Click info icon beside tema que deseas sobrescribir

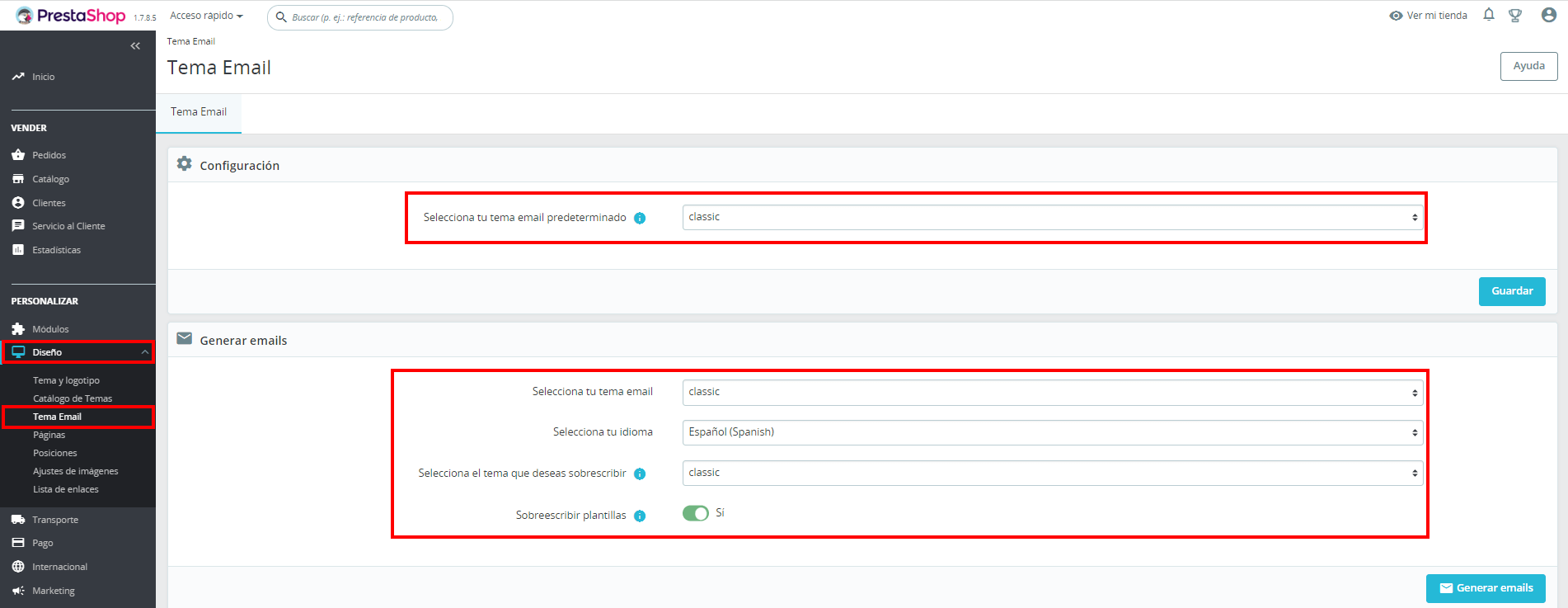click(x=640, y=474)
